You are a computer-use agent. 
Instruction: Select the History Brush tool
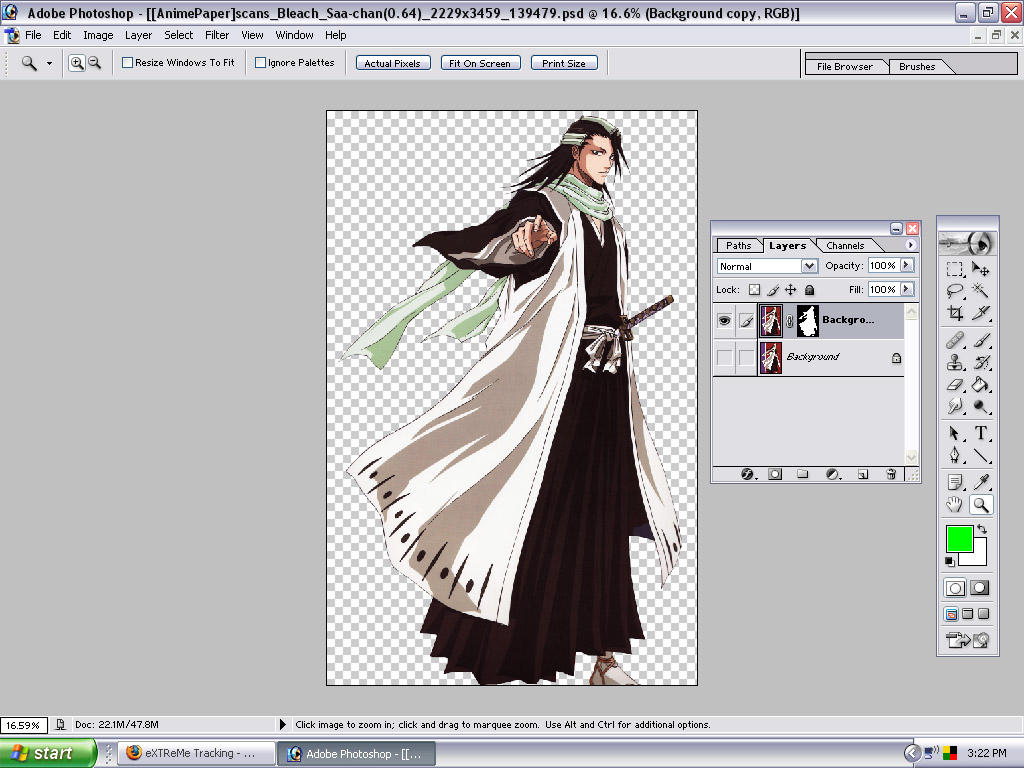pos(980,362)
